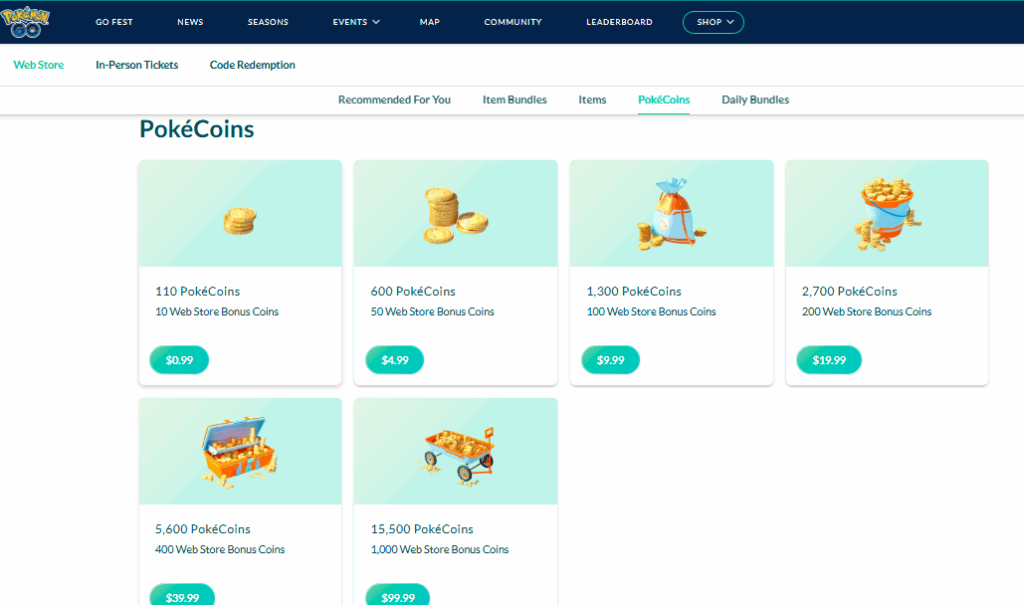Click the Pokémon GO logo
This screenshot has width=1024, height=605.
[x=25, y=22]
